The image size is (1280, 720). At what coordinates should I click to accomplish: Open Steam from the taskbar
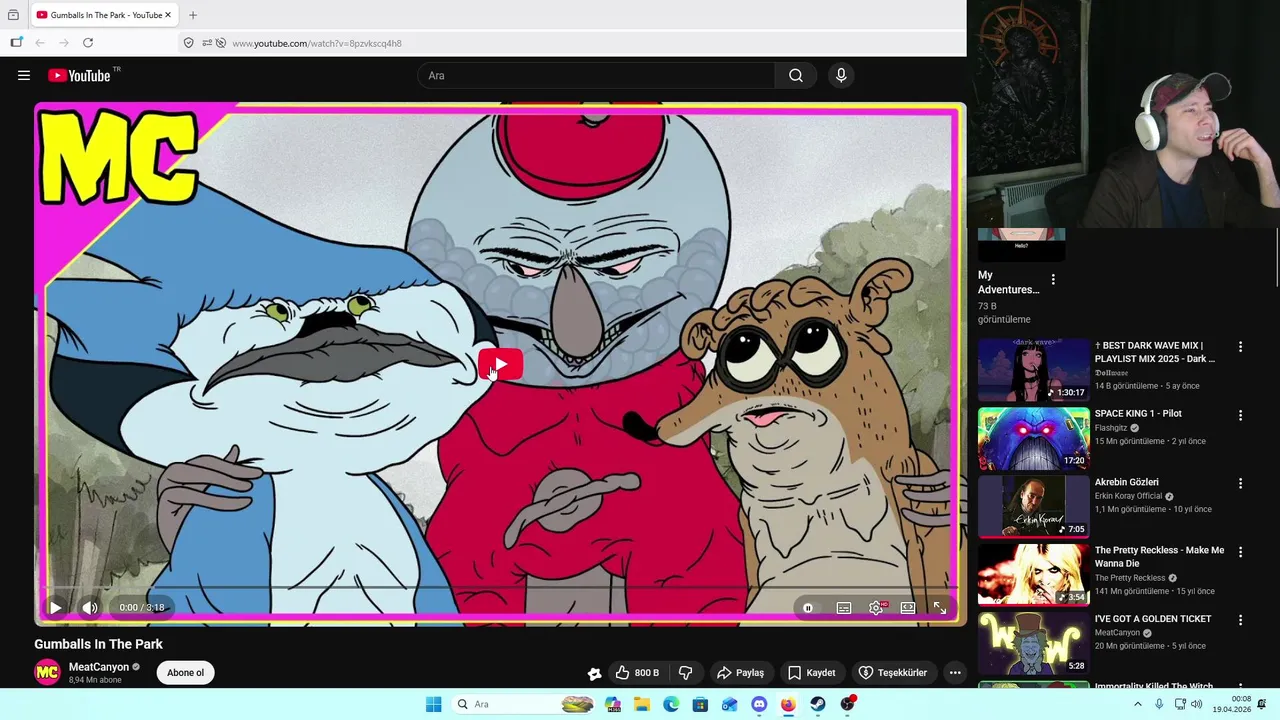click(x=818, y=704)
